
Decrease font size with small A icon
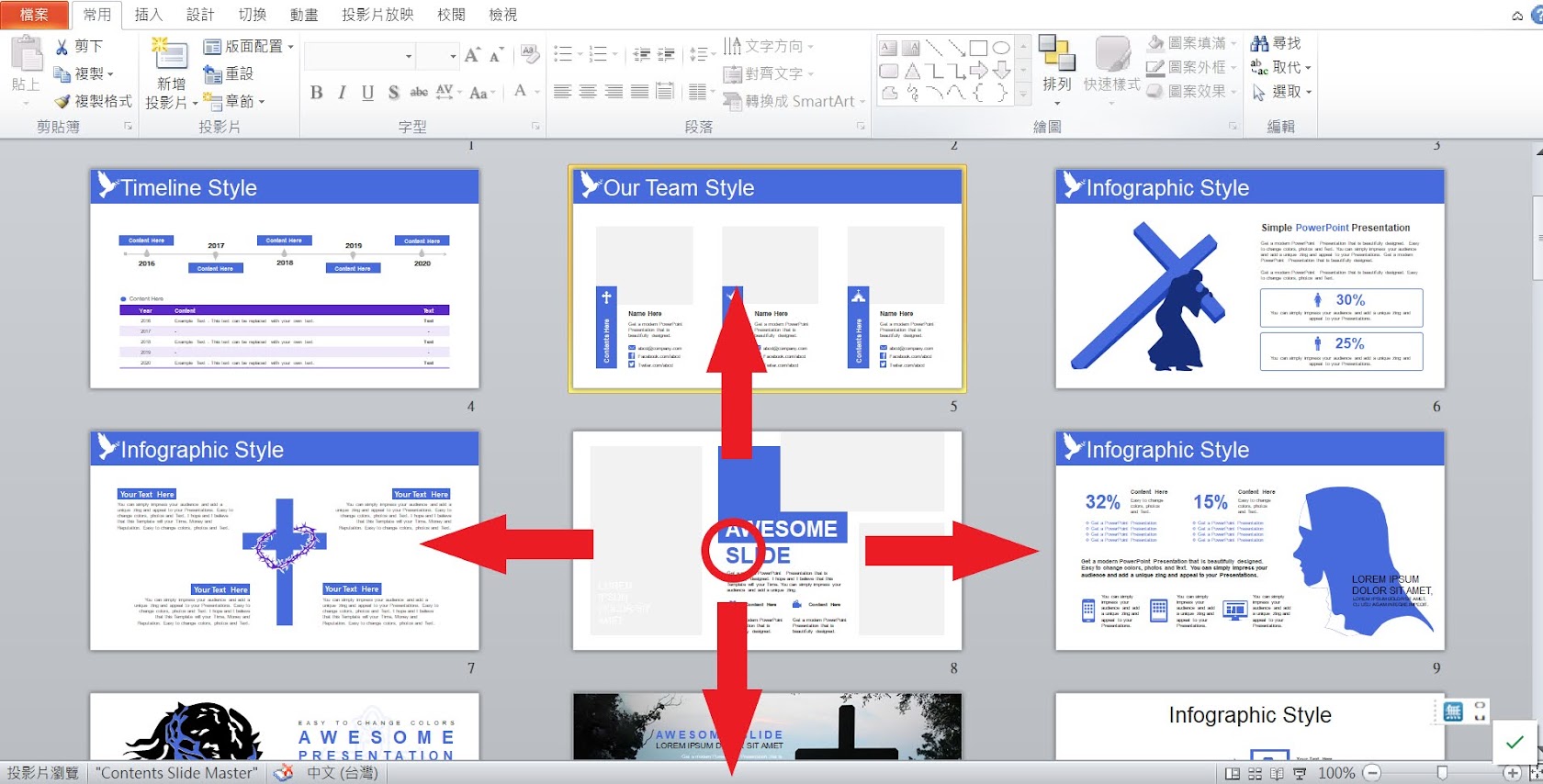(496, 56)
